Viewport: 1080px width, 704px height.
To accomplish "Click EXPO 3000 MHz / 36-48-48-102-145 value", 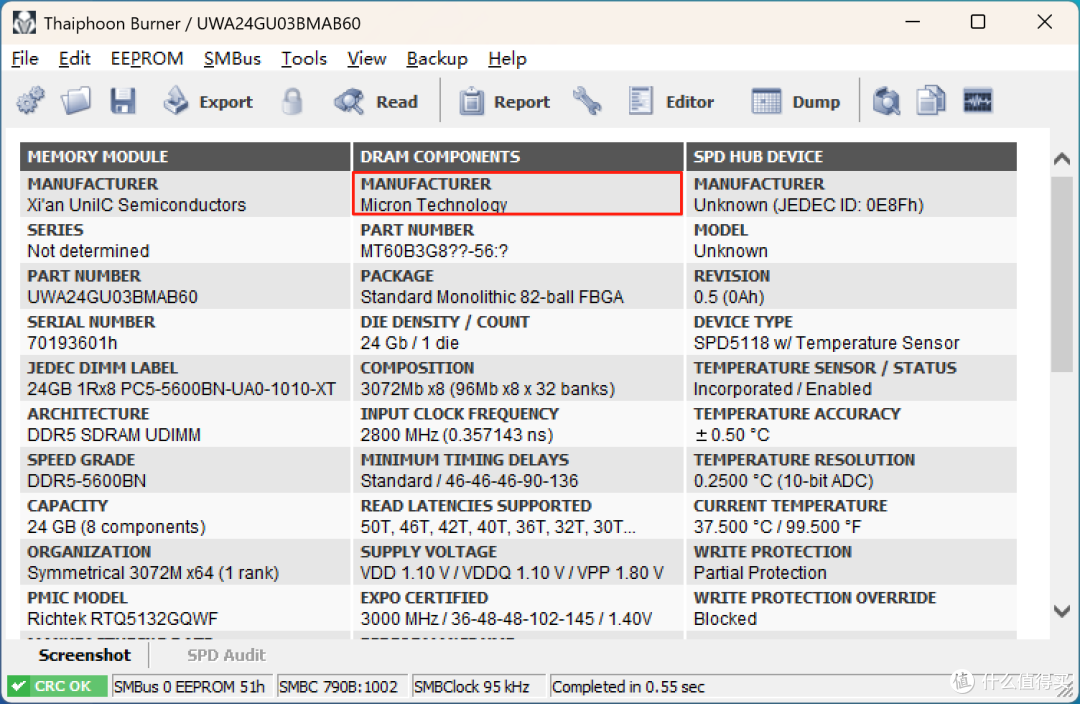I will tap(506, 619).
